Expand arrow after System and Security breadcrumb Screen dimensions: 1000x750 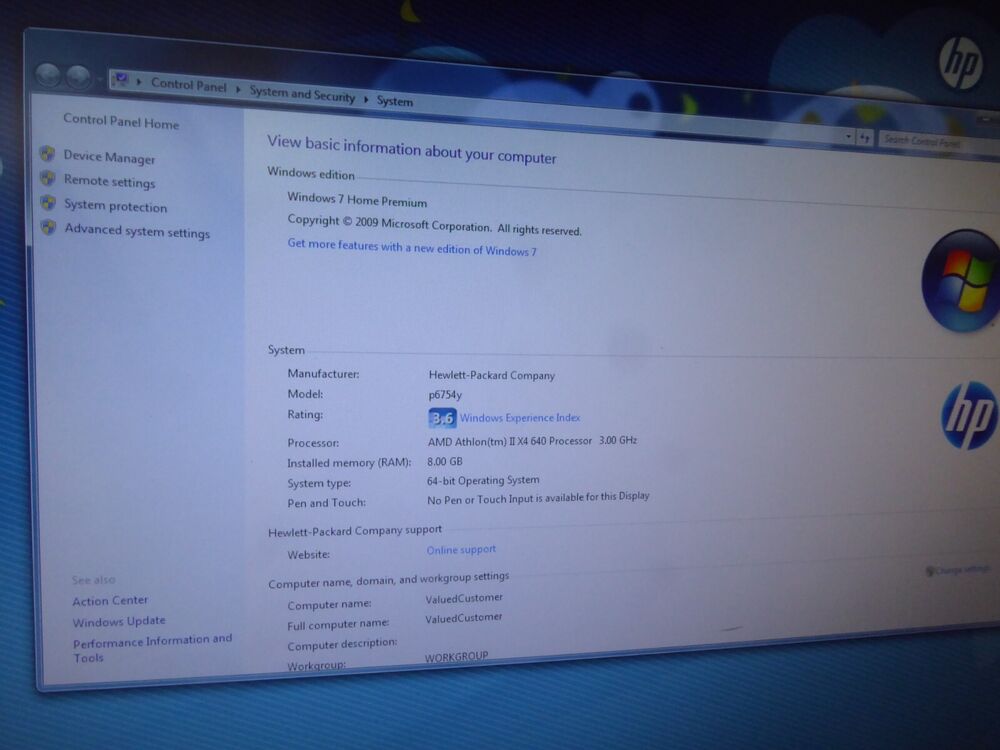click(x=366, y=99)
